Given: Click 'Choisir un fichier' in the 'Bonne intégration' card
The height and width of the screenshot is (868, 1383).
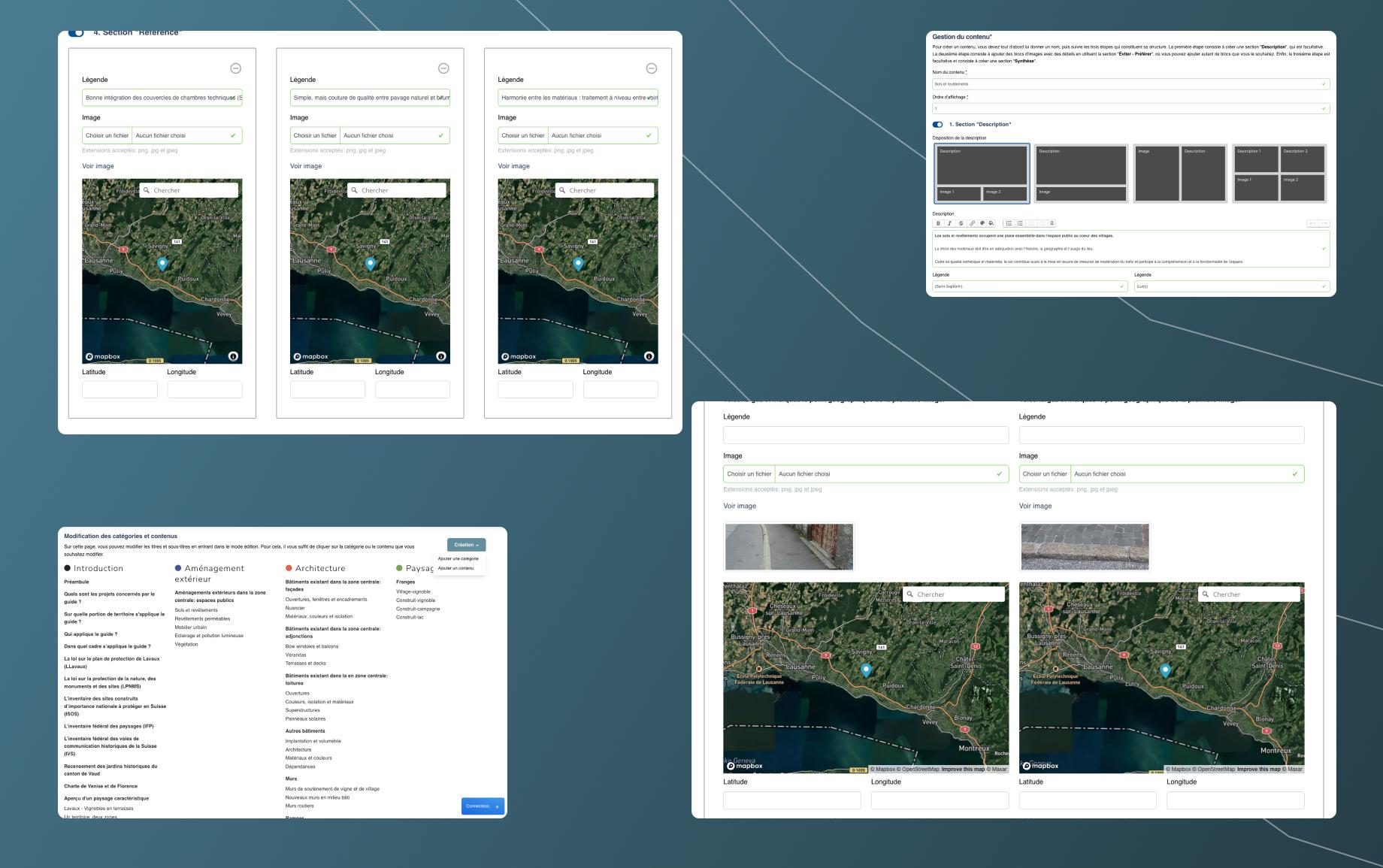Looking at the screenshot, I should coord(107,135).
